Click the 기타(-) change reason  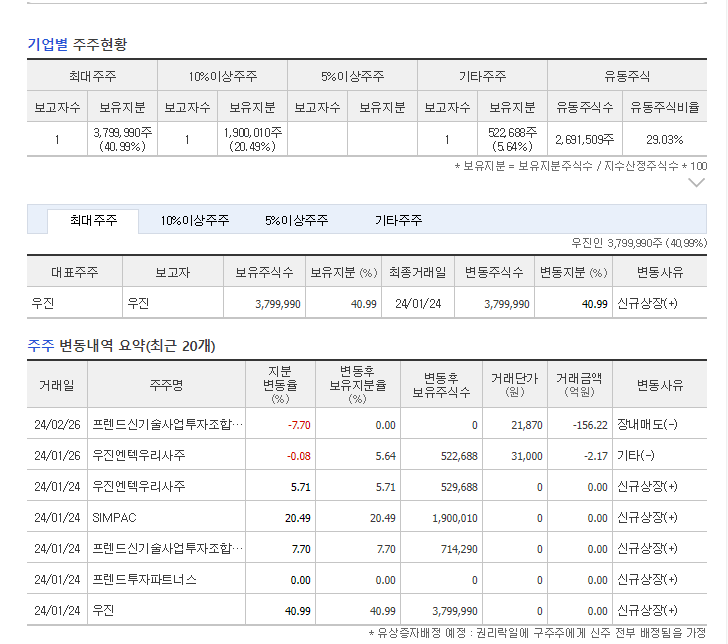(x=636, y=455)
